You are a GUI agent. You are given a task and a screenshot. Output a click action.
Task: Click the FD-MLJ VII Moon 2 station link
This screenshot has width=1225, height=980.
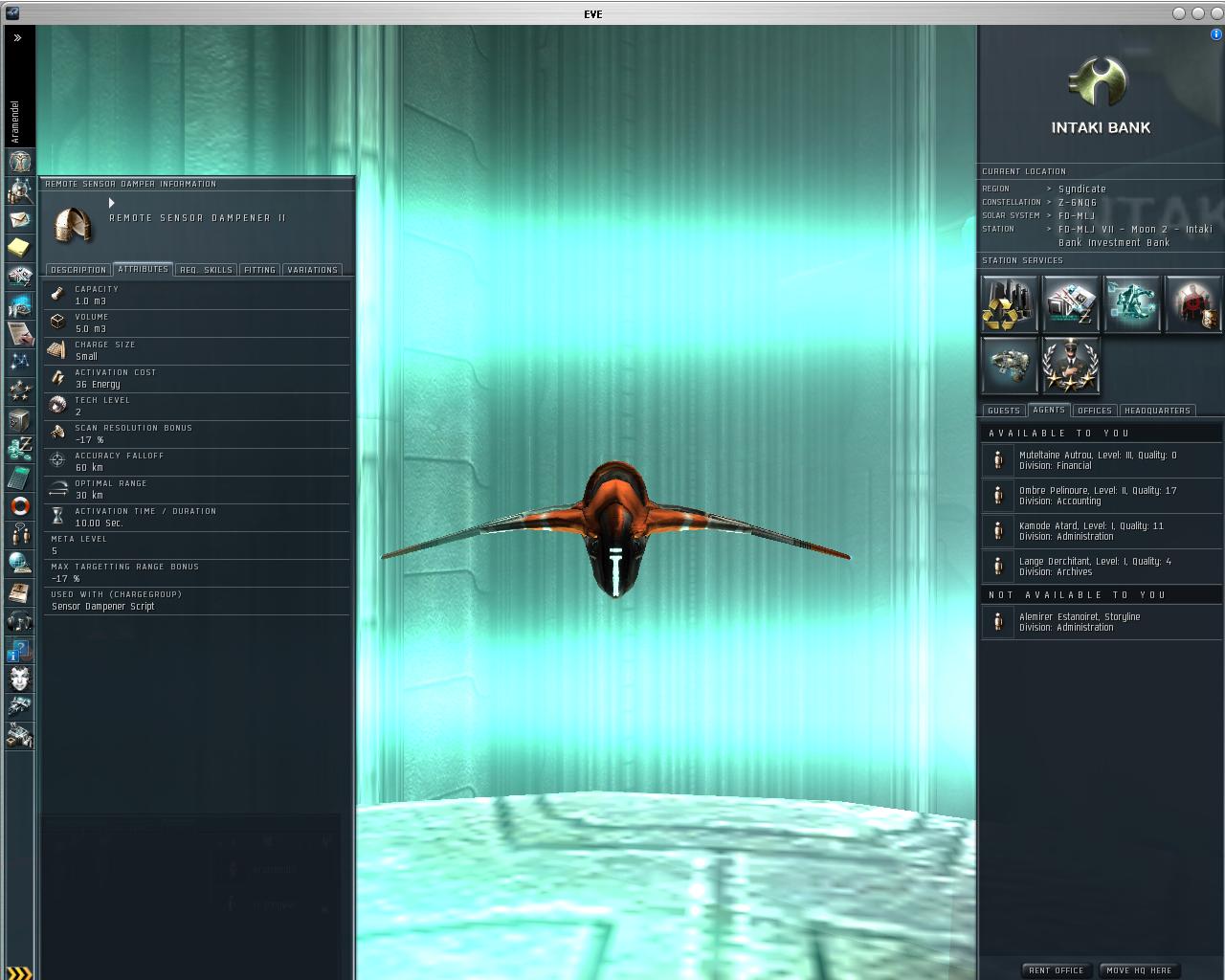(1135, 235)
